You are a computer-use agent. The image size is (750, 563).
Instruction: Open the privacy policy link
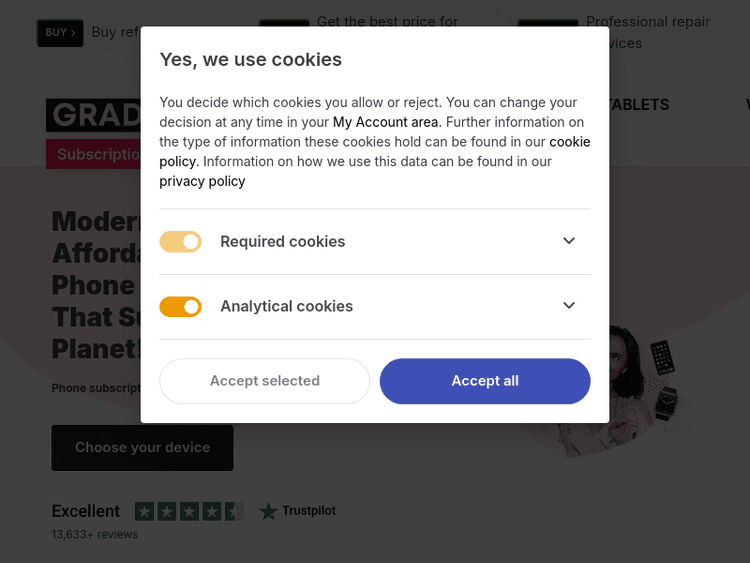(202, 181)
